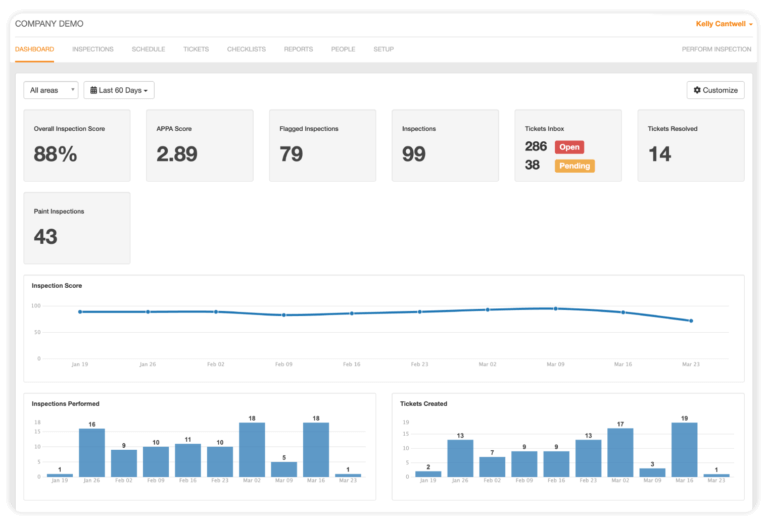Screen dimensions: 768x526
Task: Click the Mar 16 bar in Tickets Created
Action: click(683, 449)
